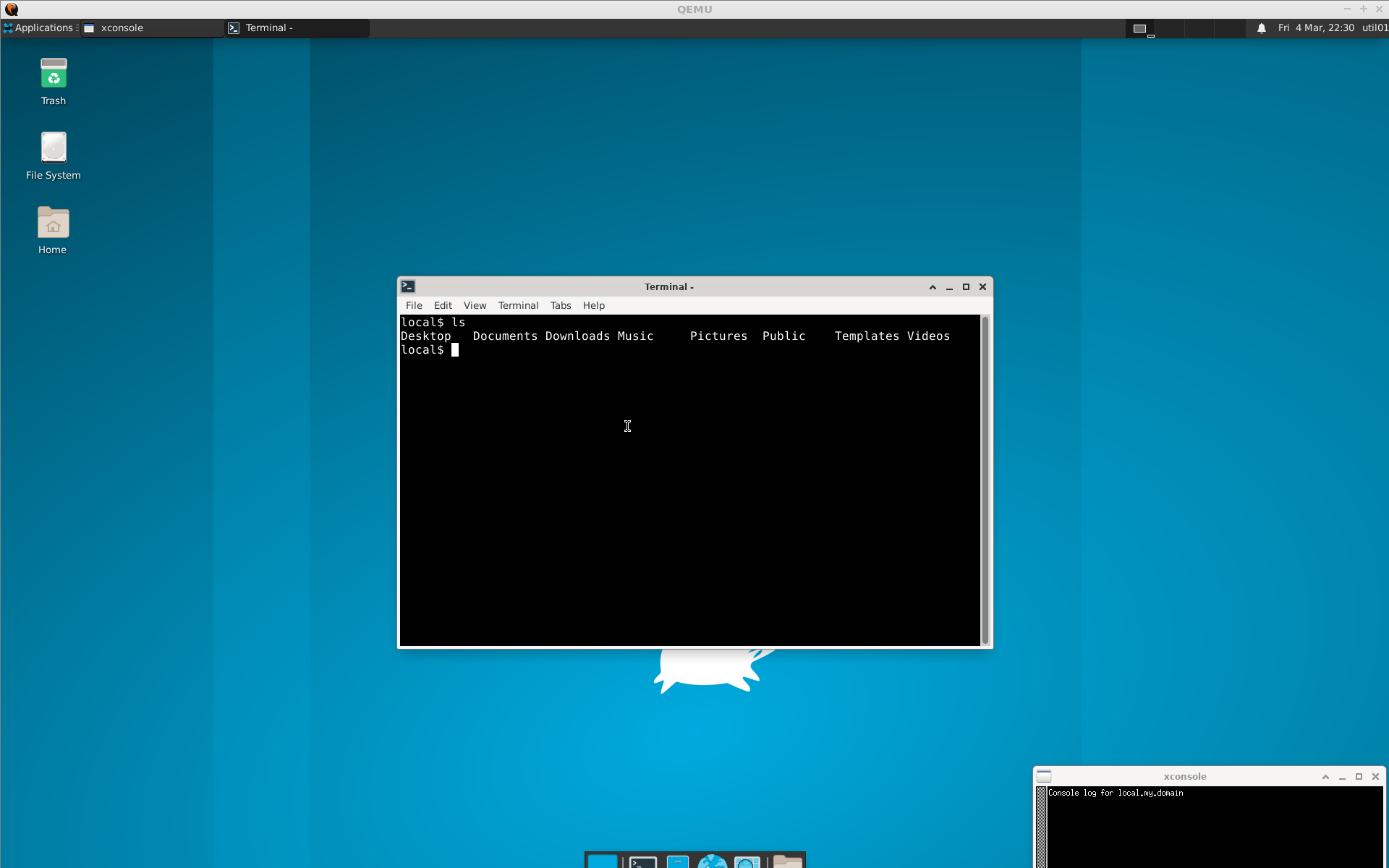The height and width of the screenshot is (868, 1389).
Task: Click 'Console log for local.my.domain' text
Action: pos(1116,793)
